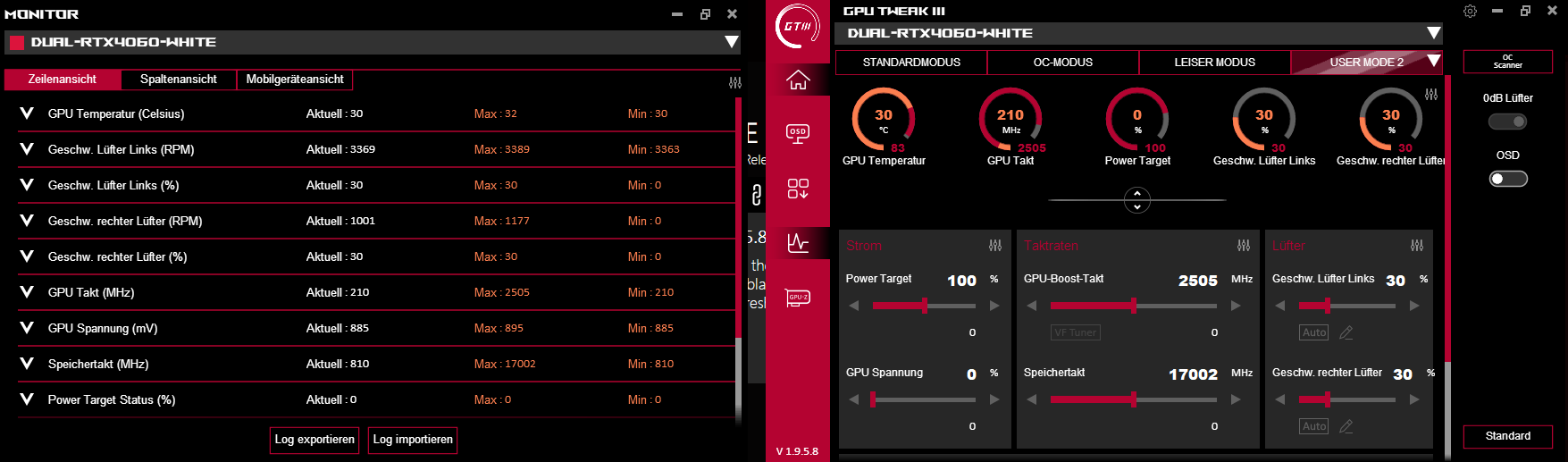The width and height of the screenshot is (1568, 462).
Task: Click the GPU Temperatur gauge
Action: click(884, 119)
